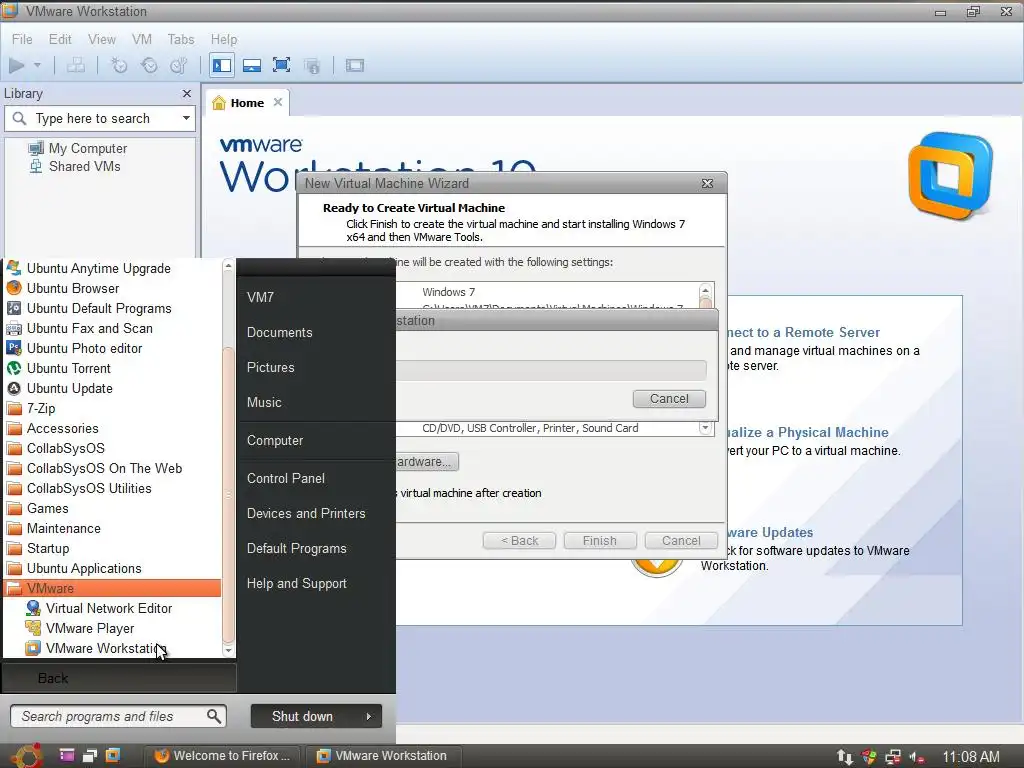Open the Snapshot Manager toolbar icon
The image size is (1024, 768).
coord(179,65)
